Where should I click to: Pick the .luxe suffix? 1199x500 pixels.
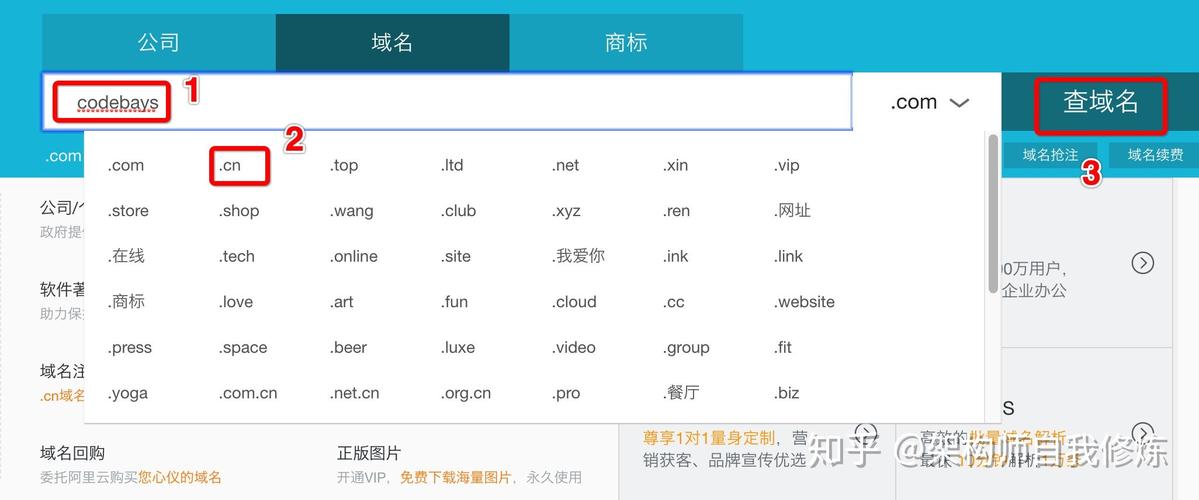click(x=458, y=348)
